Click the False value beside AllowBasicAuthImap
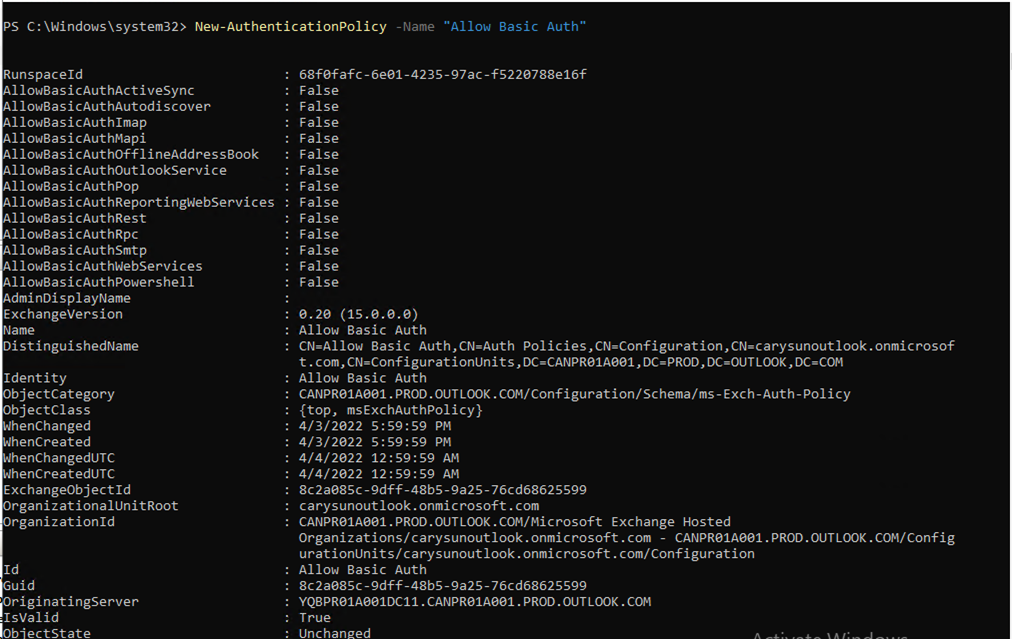 point(318,123)
